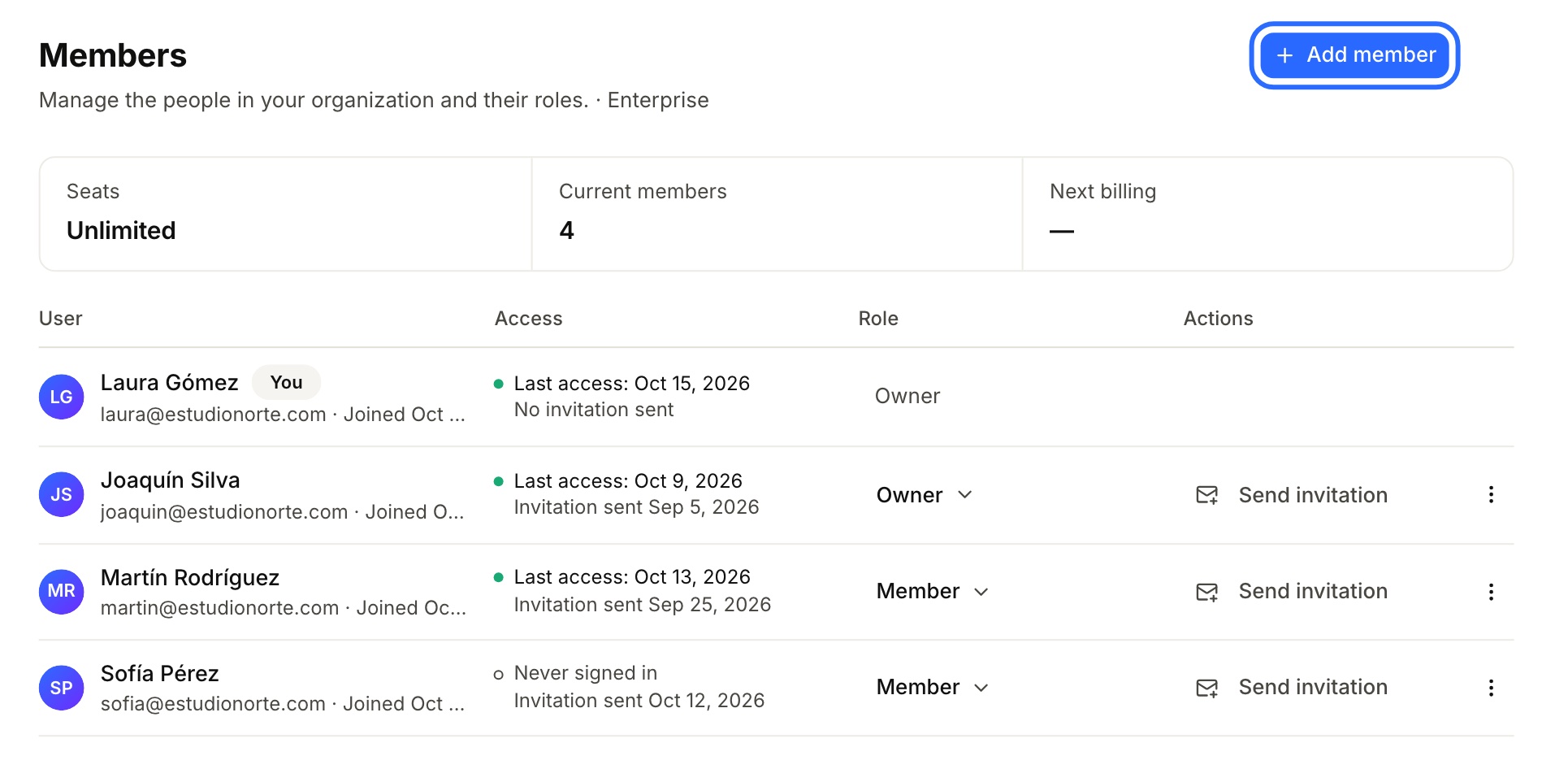
Task: Click the LG avatar for Laura Gómez
Action: click(62, 397)
